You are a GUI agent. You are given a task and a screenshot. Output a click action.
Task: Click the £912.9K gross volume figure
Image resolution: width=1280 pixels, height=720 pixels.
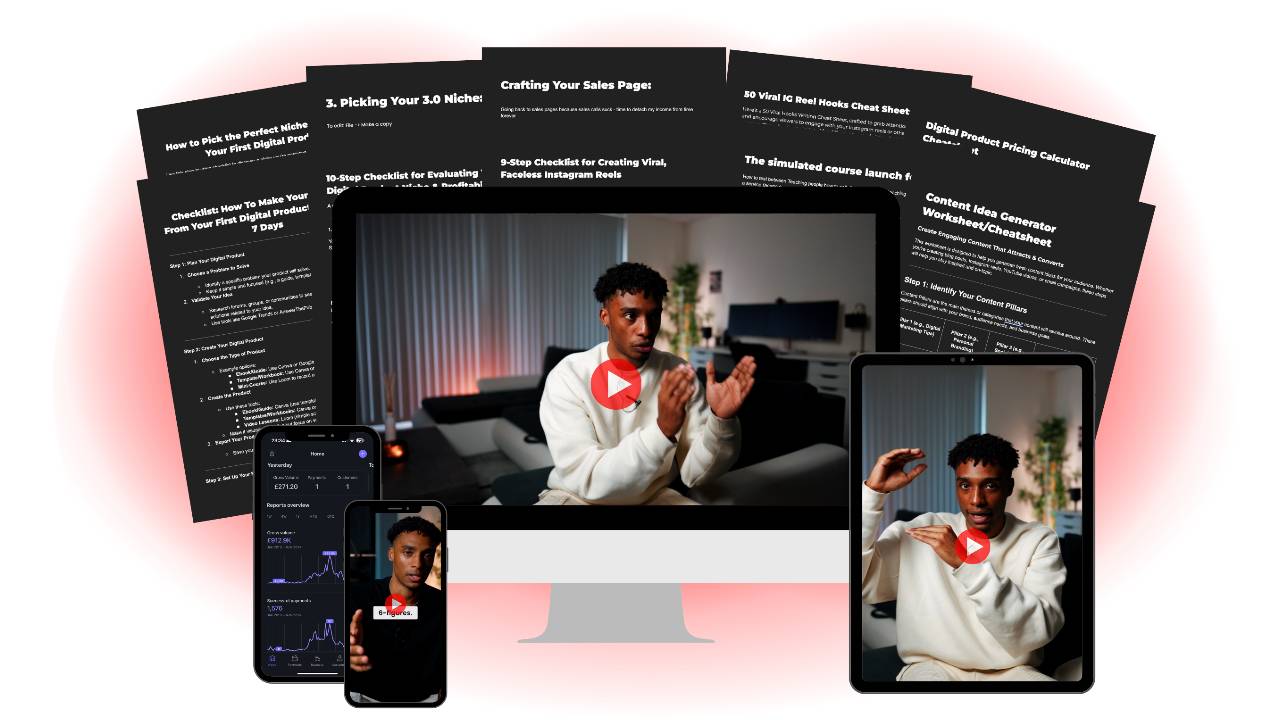click(279, 541)
